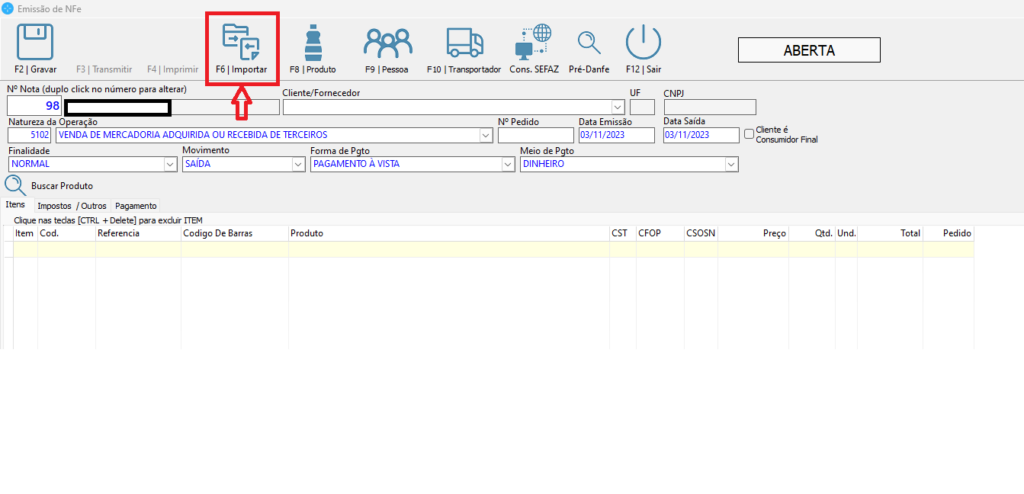
Task: Expand the Forma de Pgto dropdown
Action: 508,164
